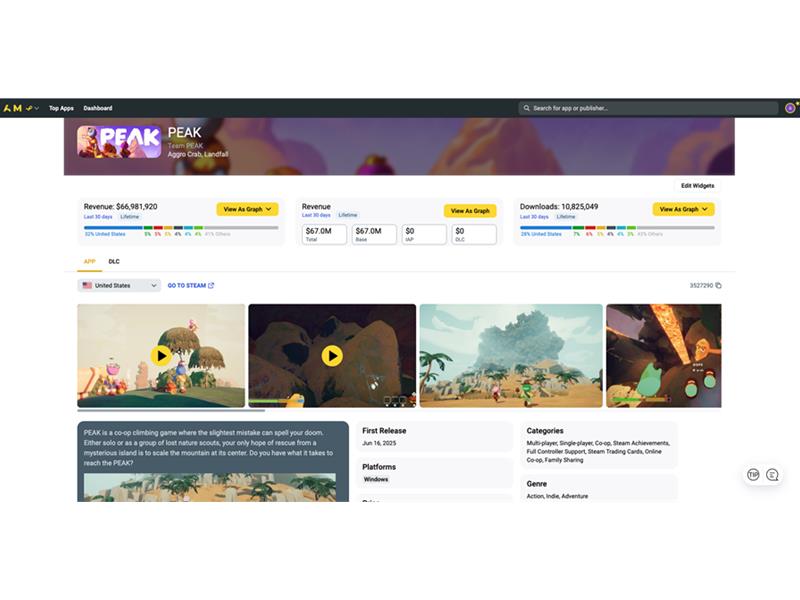The height and width of the screenshot is (600, 800).
Task: Open the user profile avatar menu
Action: tap(790, 108)
